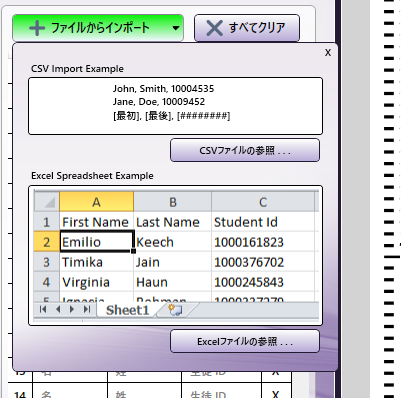Screen dimensions: 401x398
Task: Select column C header
Action: tap(263, 202)
